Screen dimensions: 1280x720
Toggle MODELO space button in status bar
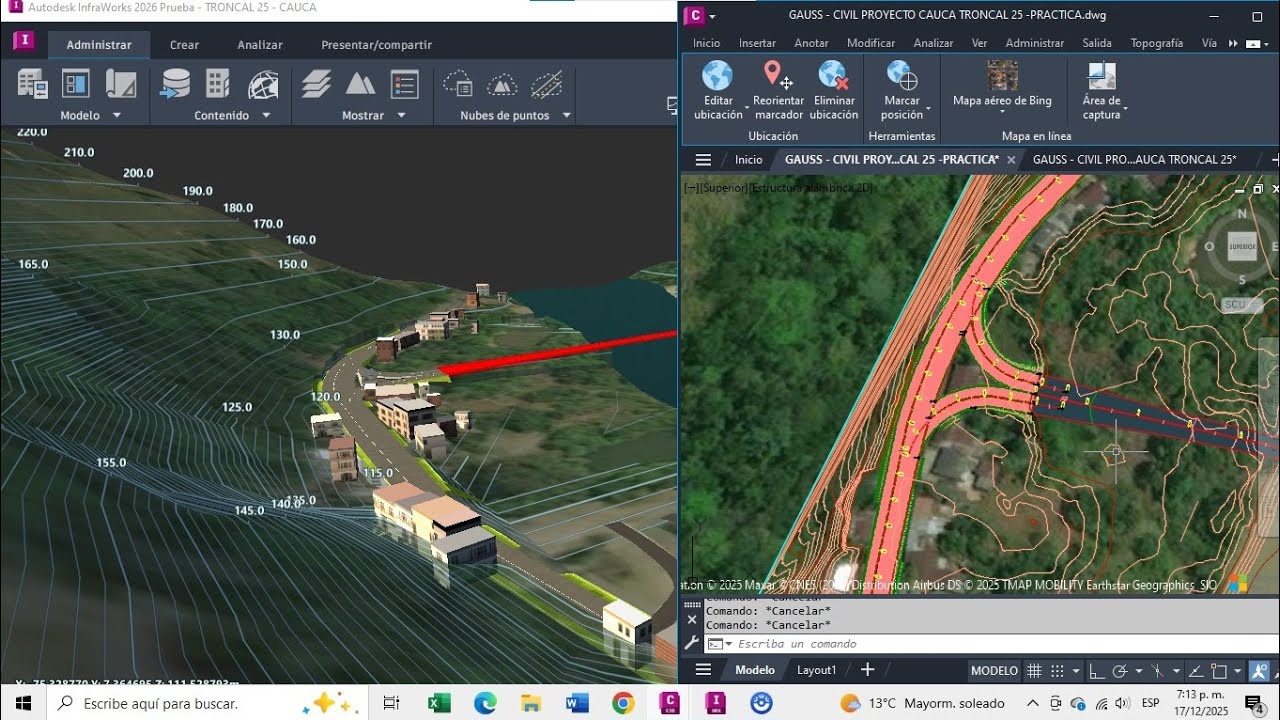point(994,671)
